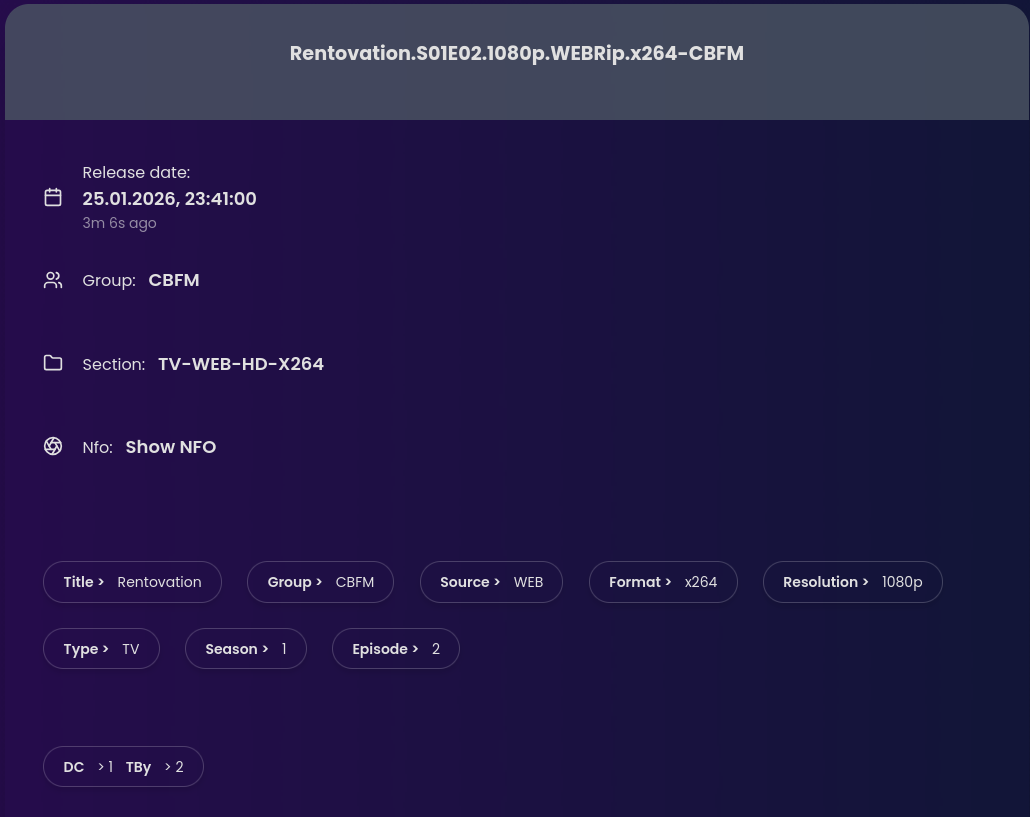The image size is (1030, 817).
Task: Click the 'Section:' label
Action: (x=114, y=364)
